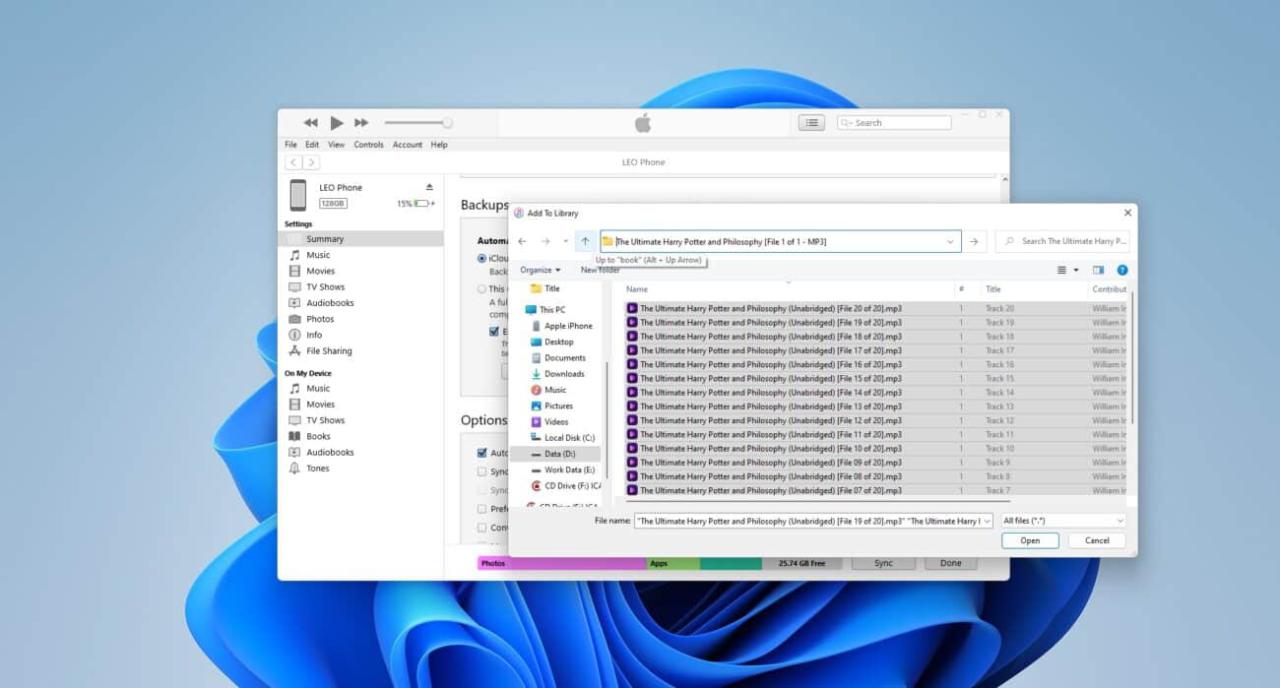Click the iTunes forward navigation arrow under the menu bar
1280x688 pixels.
(x=312, y=162)
